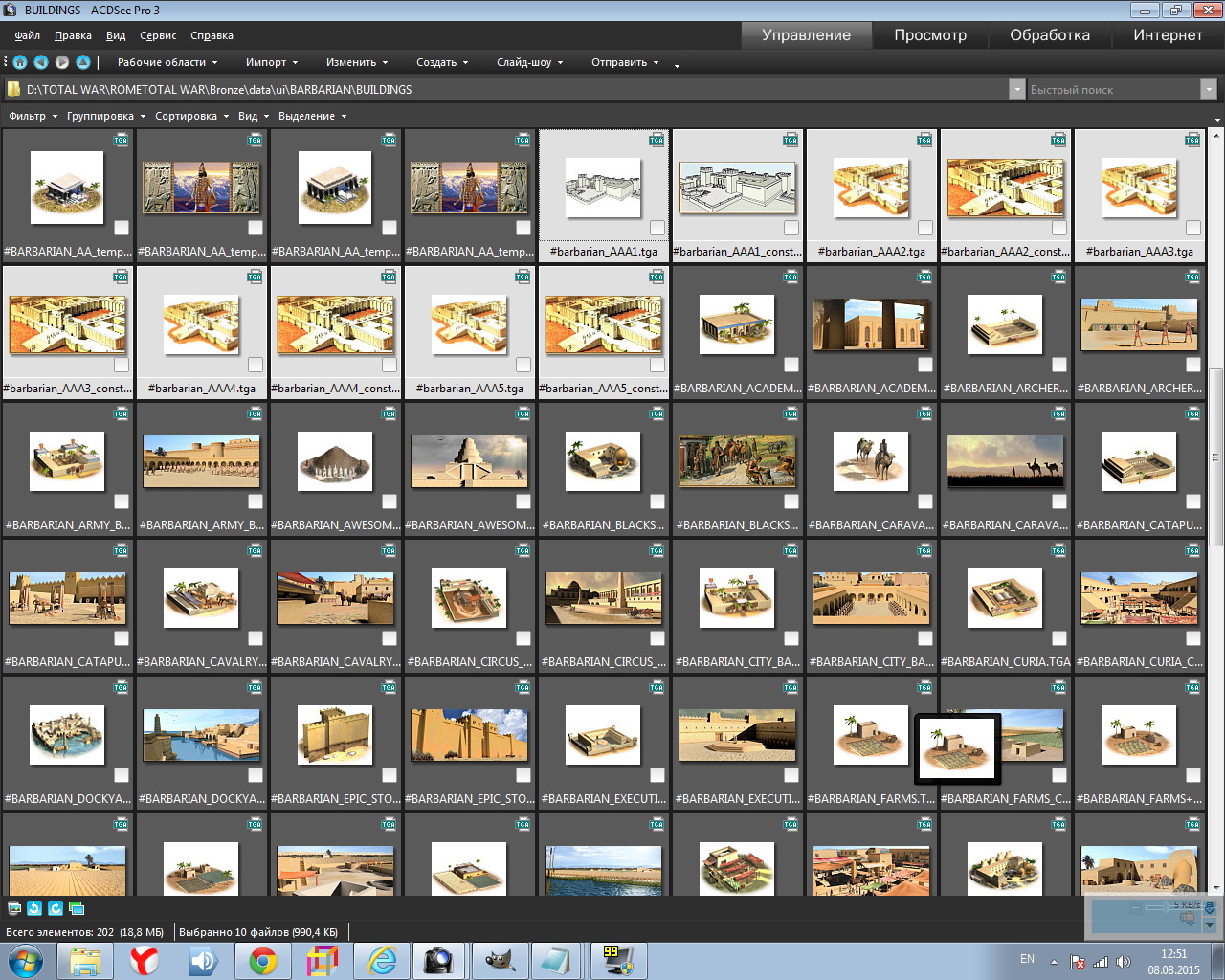
Task: Open Google Chrome from the taskbar
Action: click(x=262, y=960)
